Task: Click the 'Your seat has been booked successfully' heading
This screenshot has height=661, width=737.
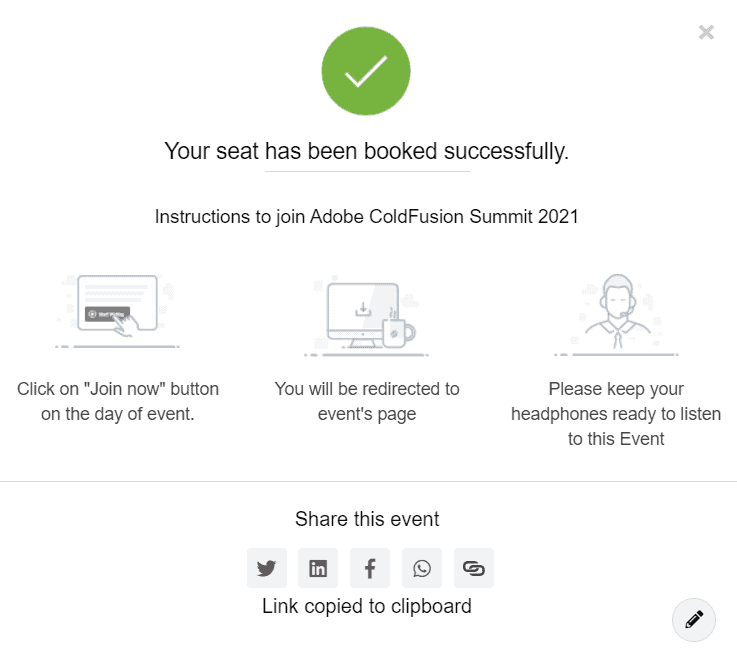Action: [367, 151]
